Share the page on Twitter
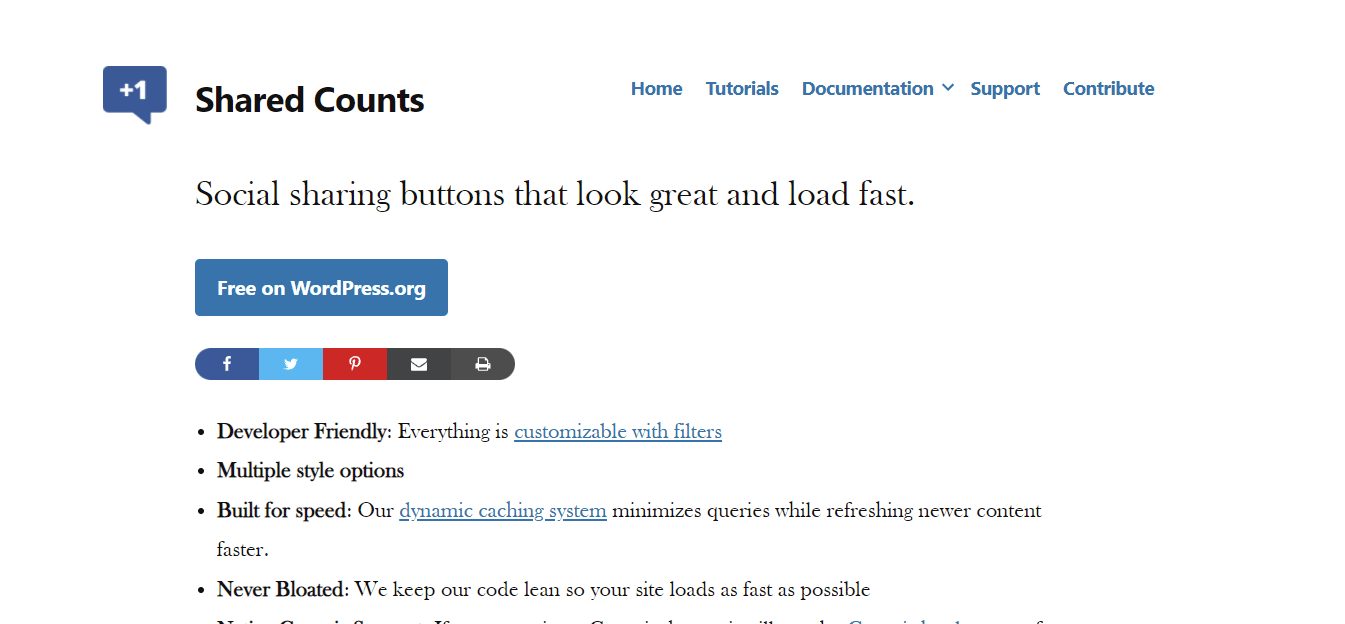1345x624 pixels. (x=291, y=364)
